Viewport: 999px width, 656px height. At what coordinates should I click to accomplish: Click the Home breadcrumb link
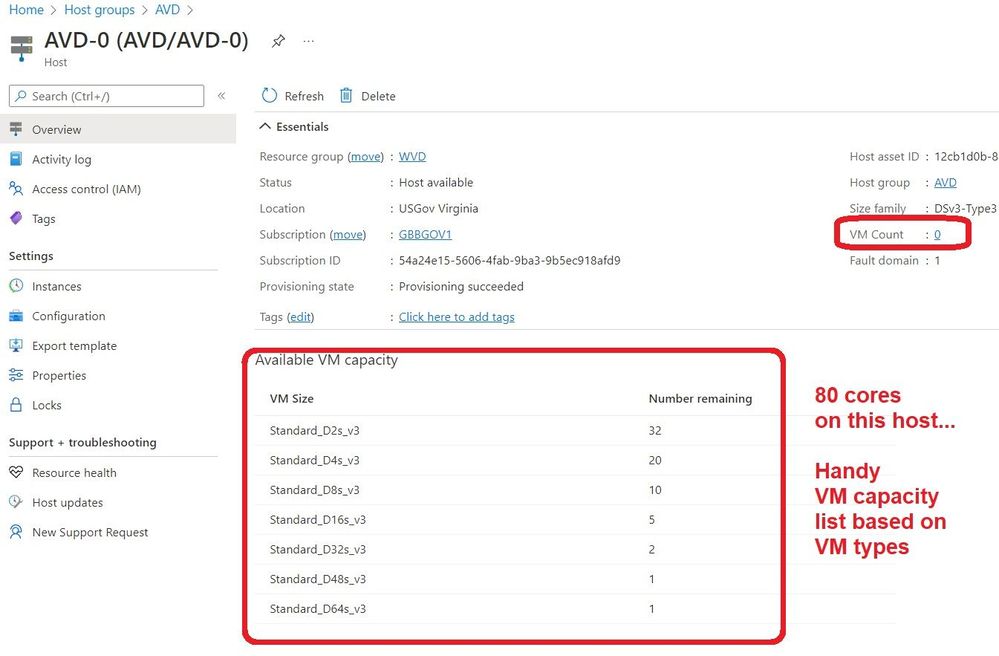point(26,10)
